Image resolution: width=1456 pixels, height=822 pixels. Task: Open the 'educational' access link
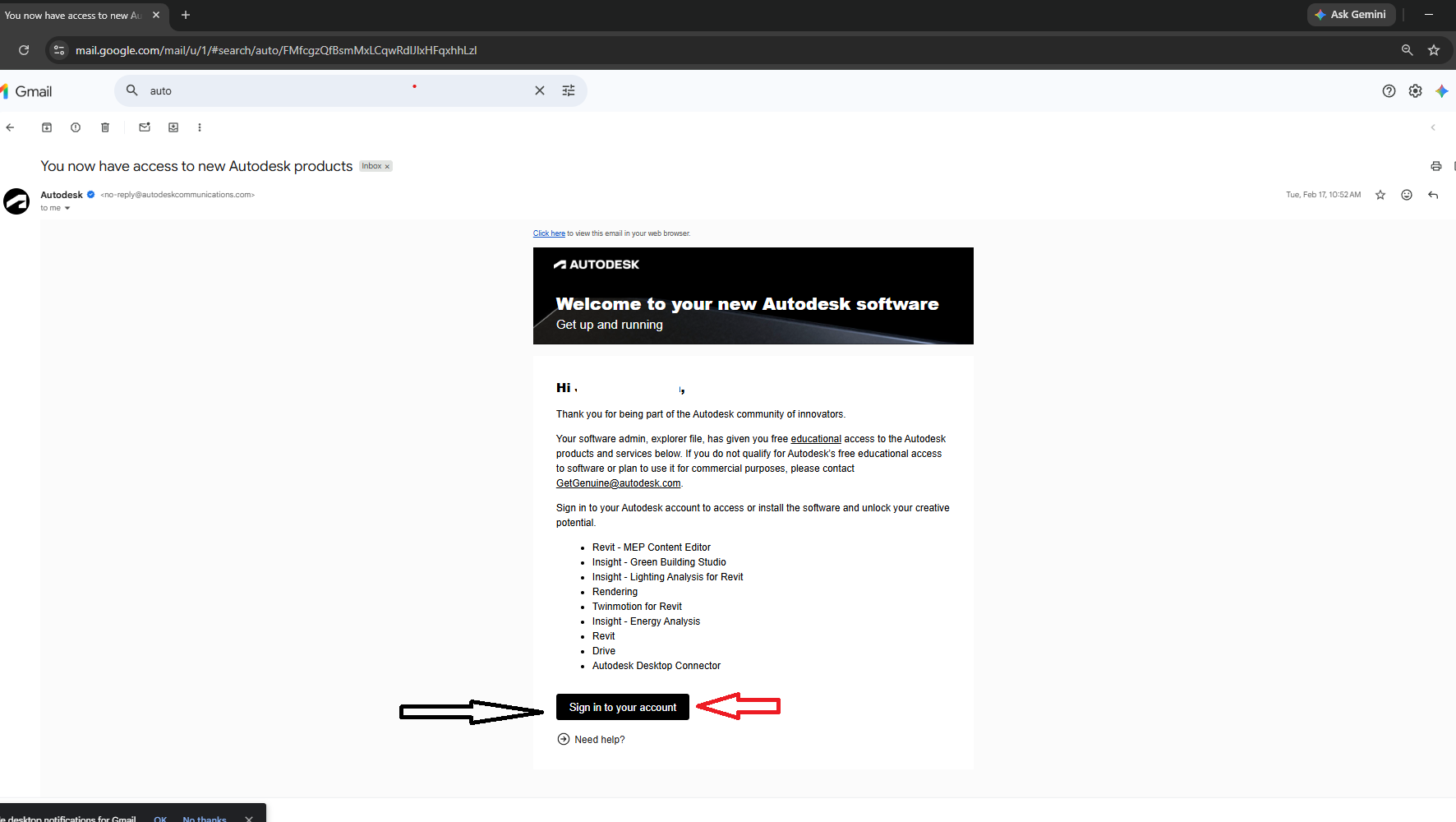pyautogui.click(x=816, y=439)
